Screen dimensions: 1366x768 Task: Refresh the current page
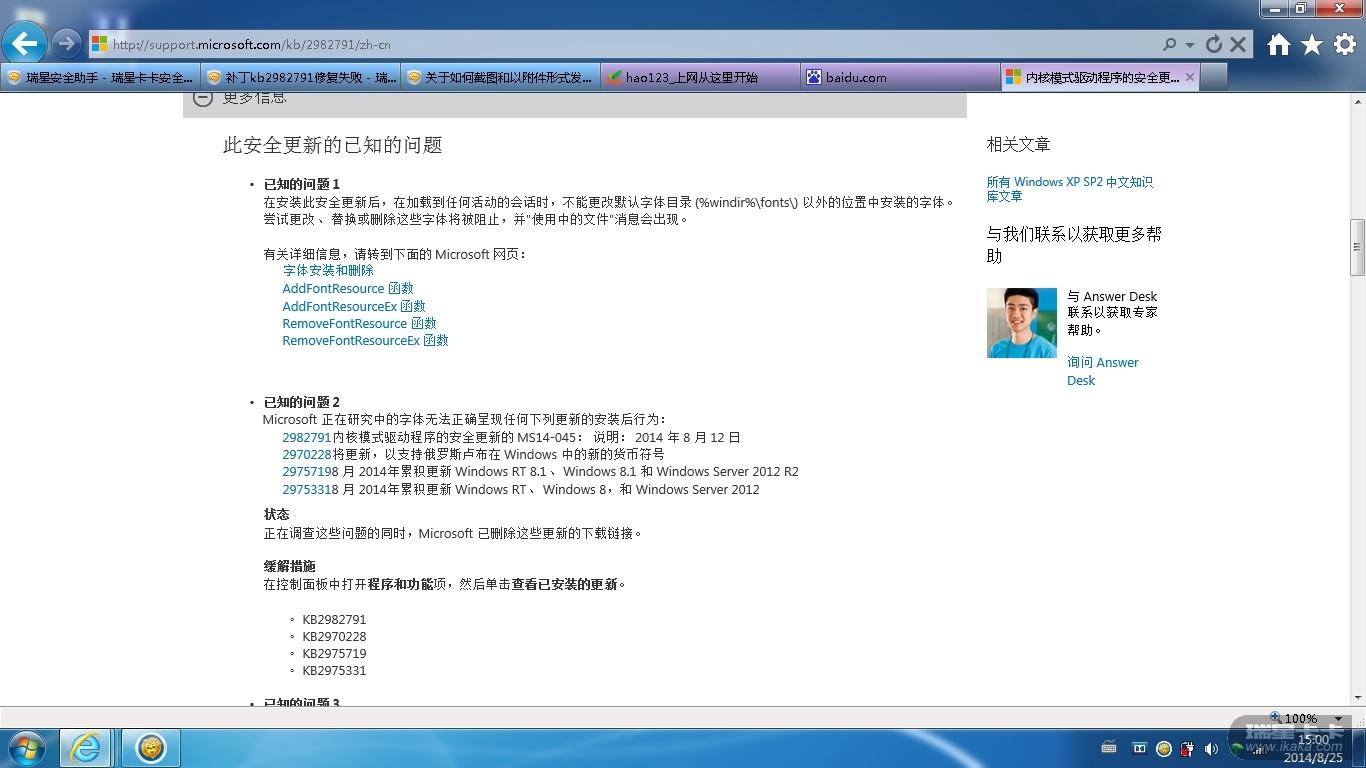tap(1214, 45)
